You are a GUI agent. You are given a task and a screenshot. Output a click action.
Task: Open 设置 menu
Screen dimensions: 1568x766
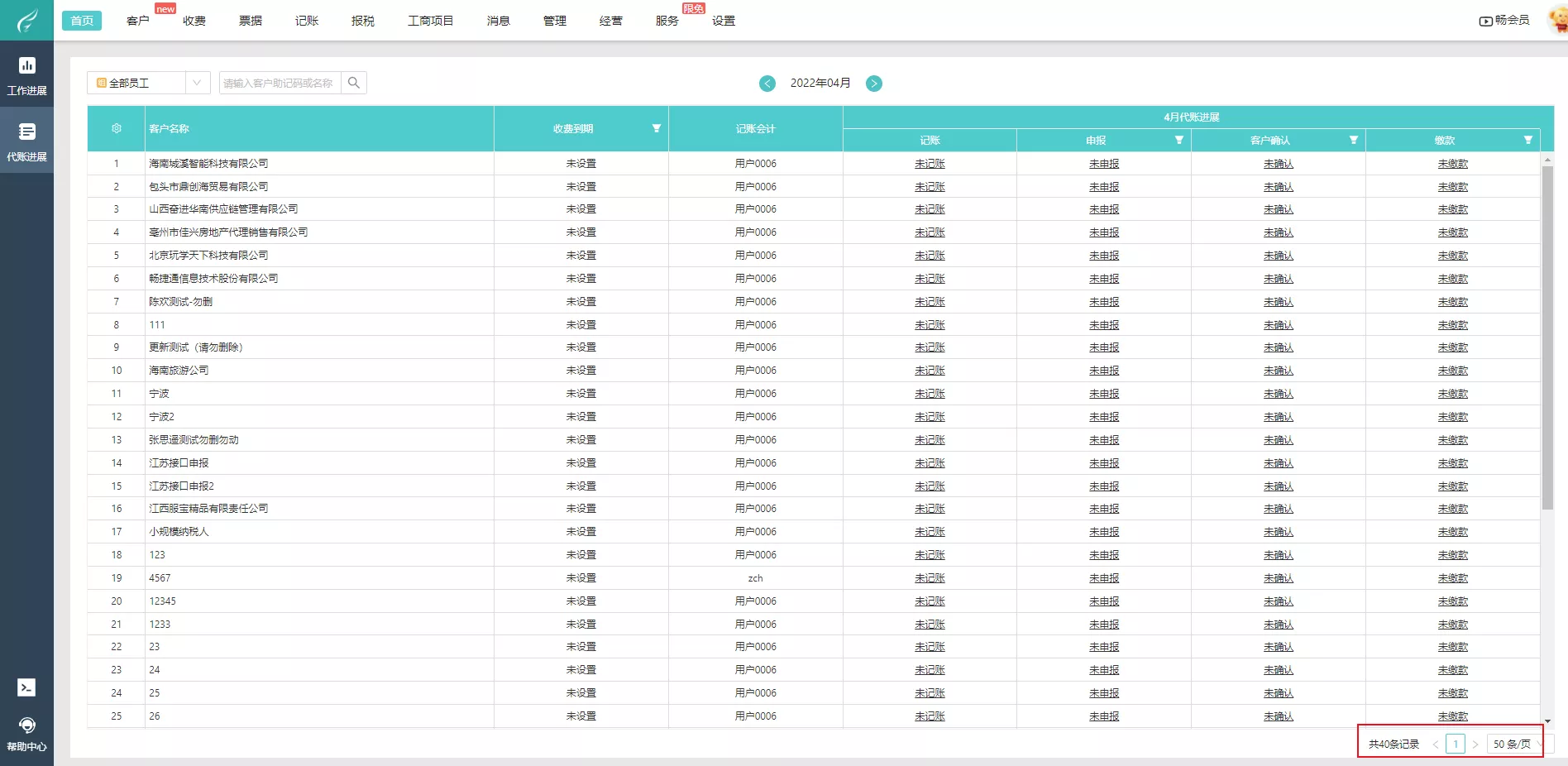coord(724,21)
